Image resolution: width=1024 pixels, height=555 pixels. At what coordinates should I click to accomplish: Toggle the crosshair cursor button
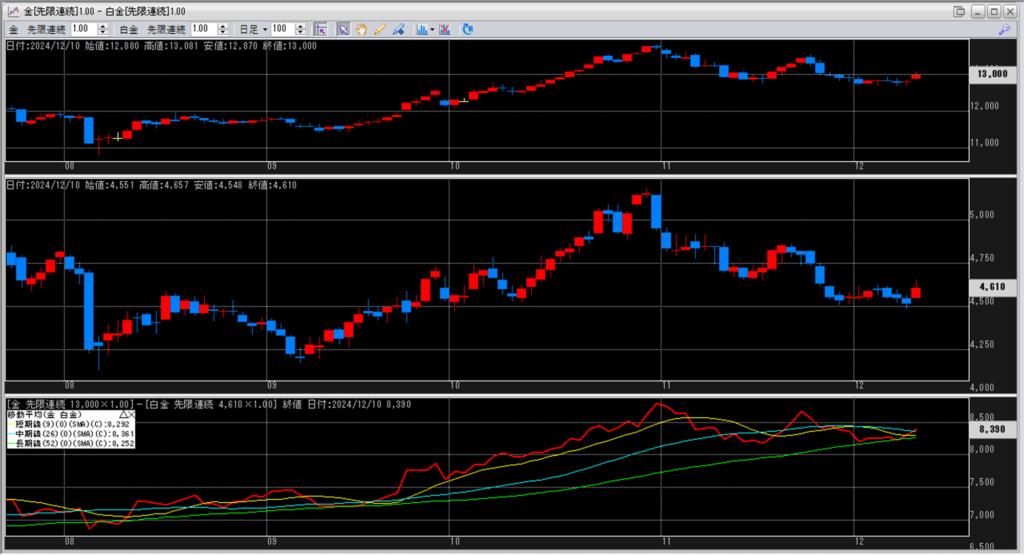(320, 29)
